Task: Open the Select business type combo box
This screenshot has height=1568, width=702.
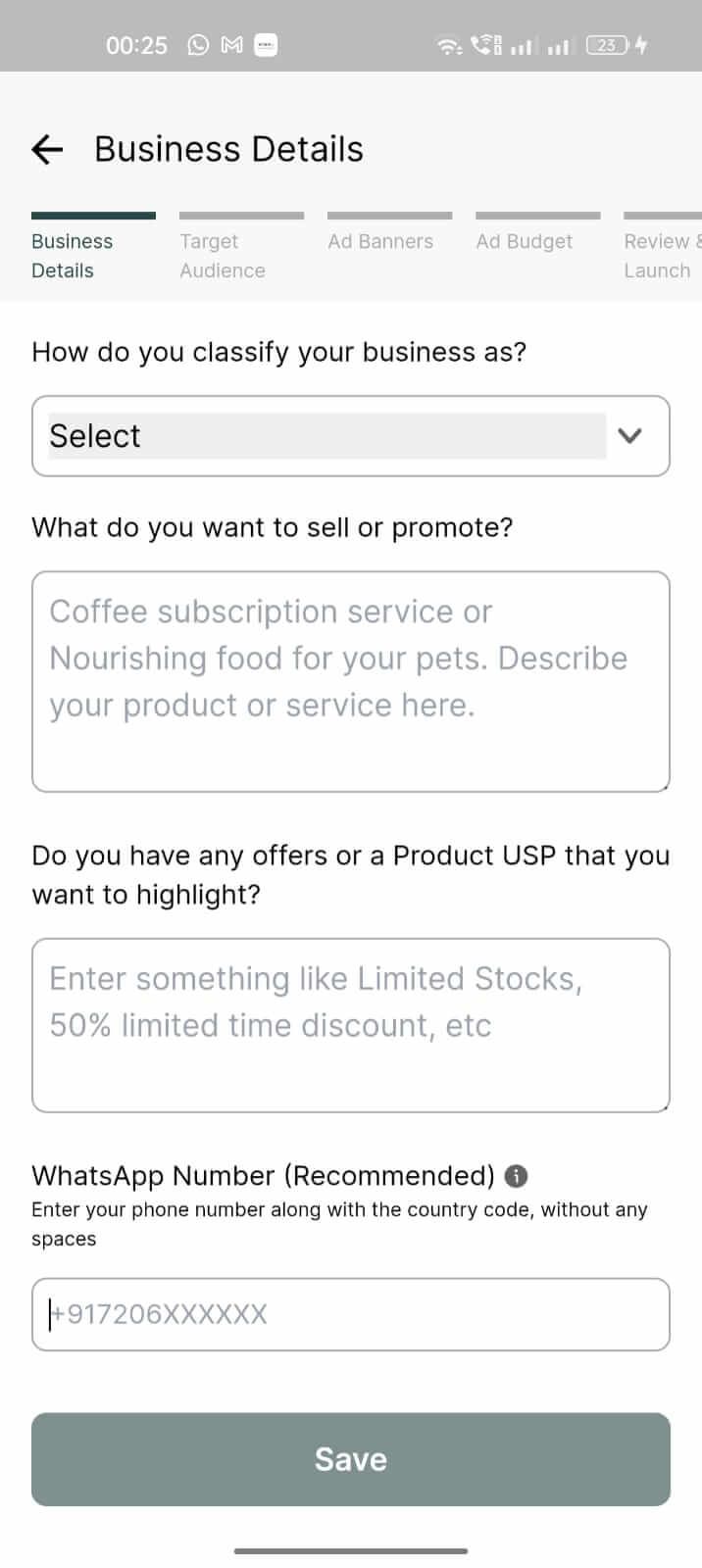Action: click(x=326, y=436)
